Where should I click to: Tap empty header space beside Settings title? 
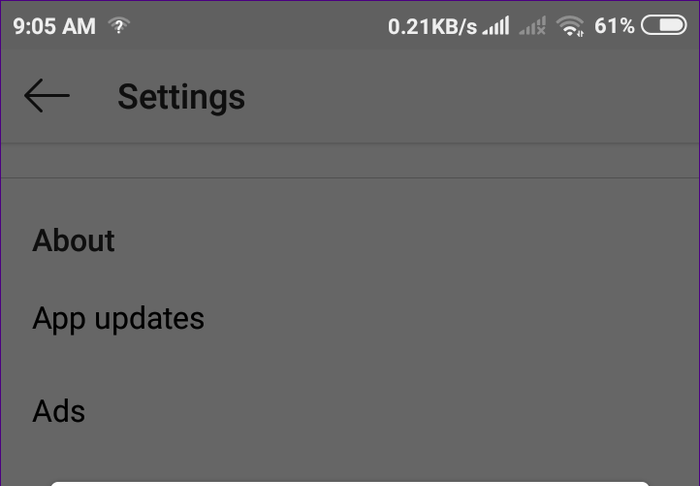[x=469, y=96]
